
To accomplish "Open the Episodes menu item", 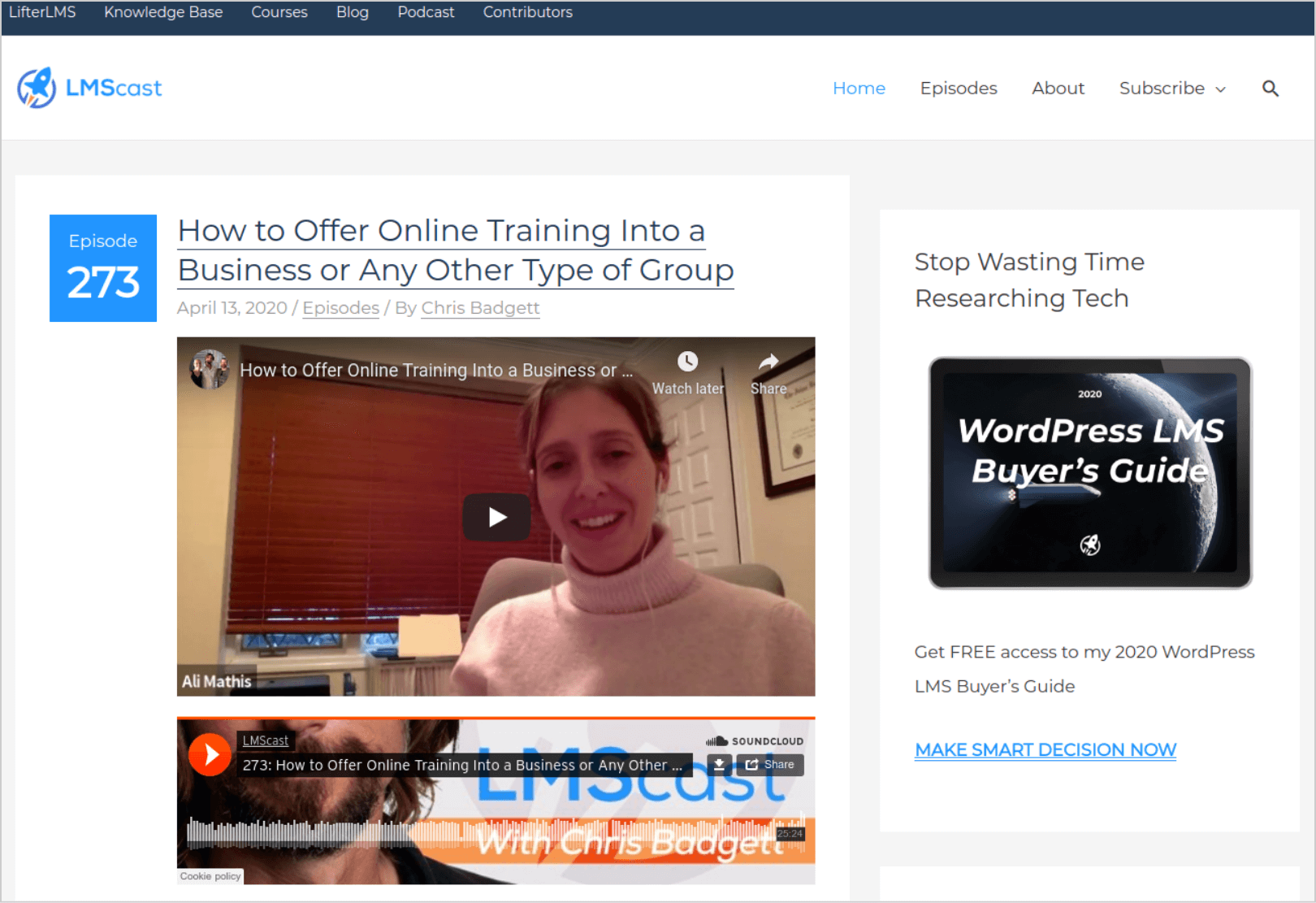I will pyautogui.click(x=959, y=88).
